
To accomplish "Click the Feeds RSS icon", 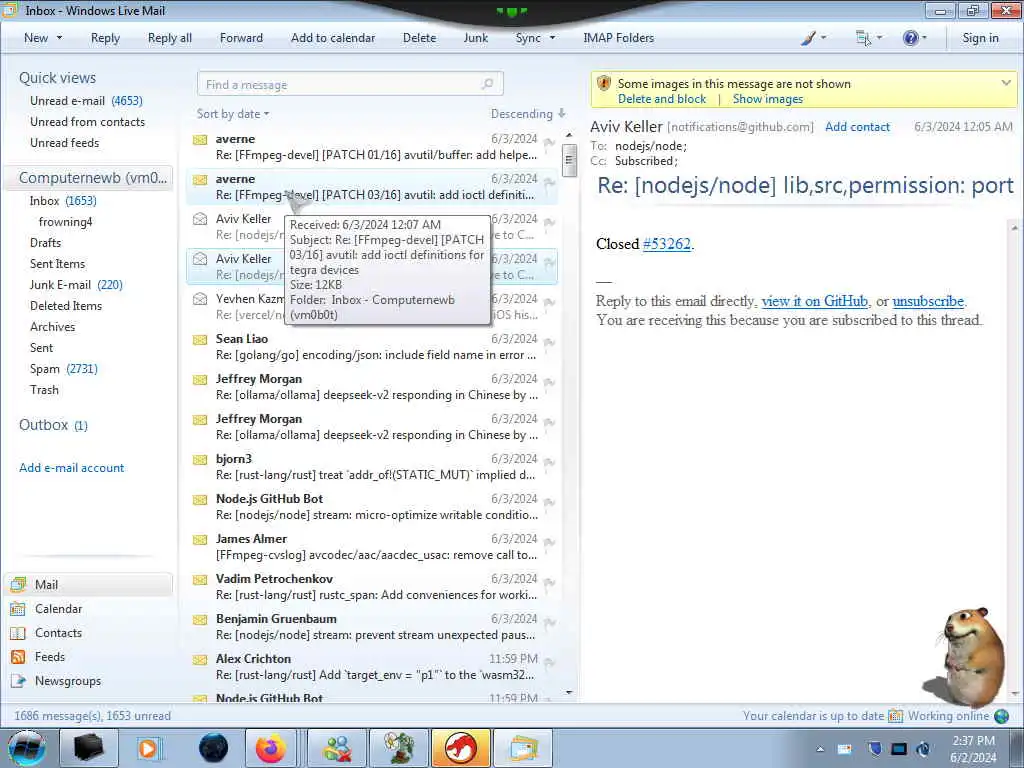I will point(18,657).
